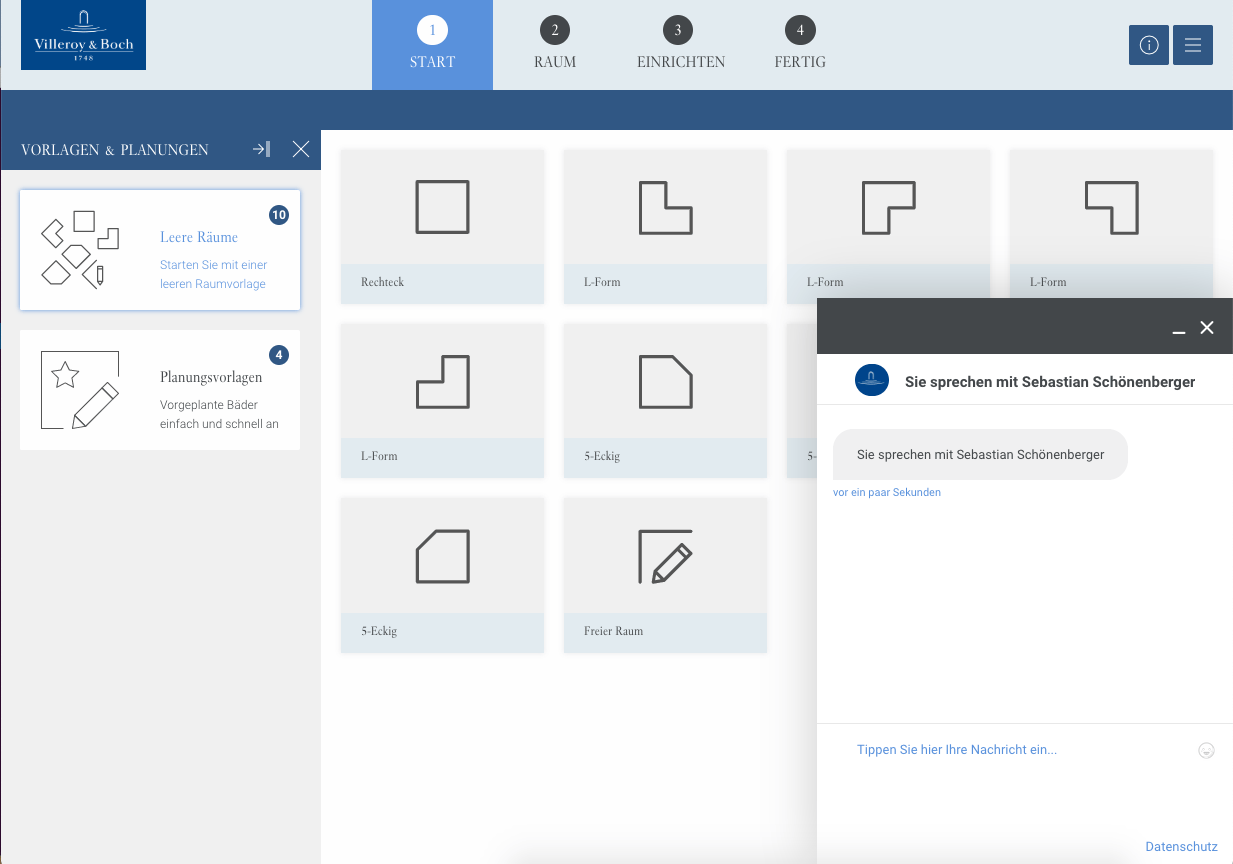1233x864 pixels.
Task: Close the Vorlagen & Planungen panel
Action: point(301,149)
